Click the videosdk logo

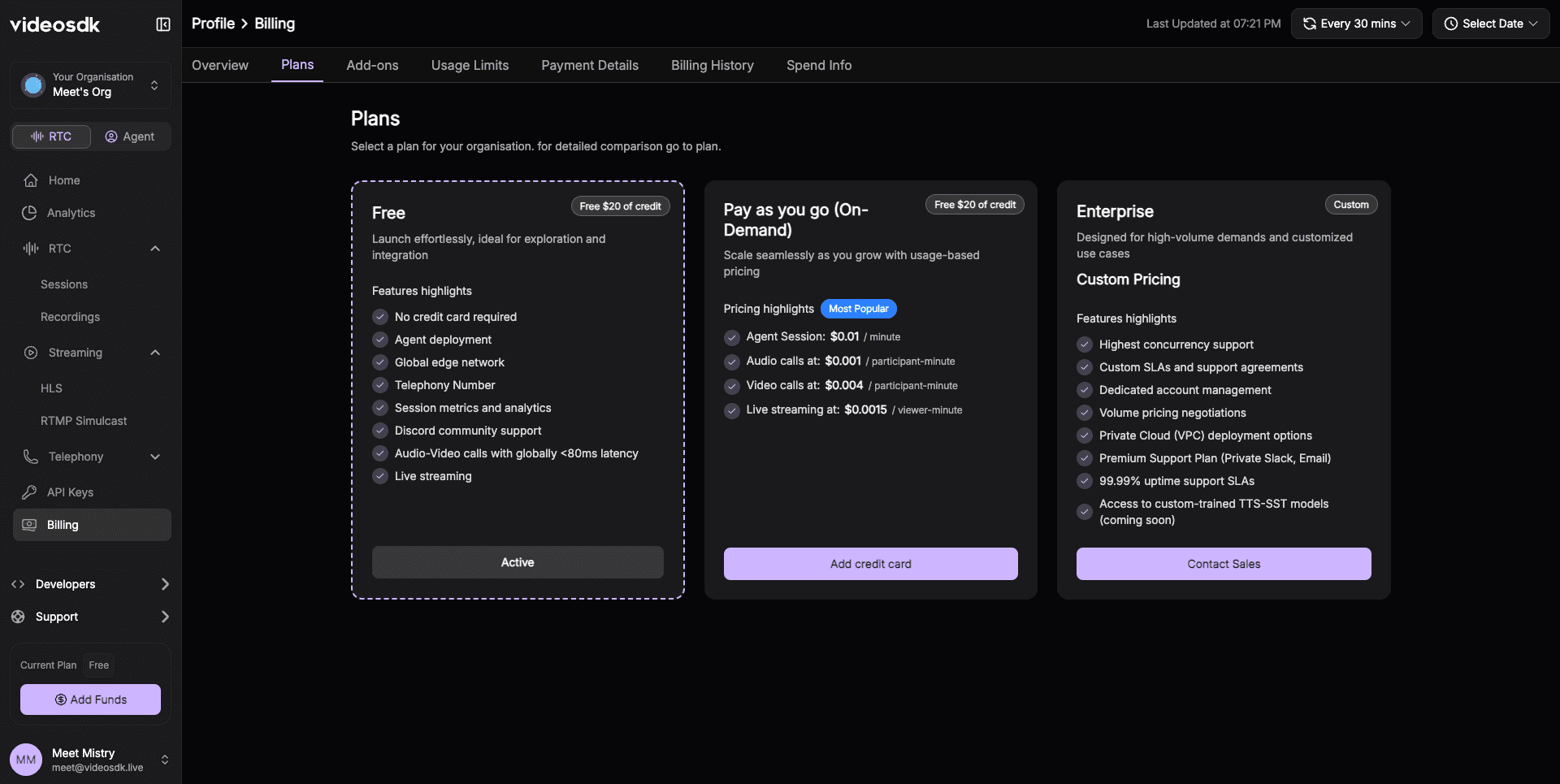(x=54, y=24)
